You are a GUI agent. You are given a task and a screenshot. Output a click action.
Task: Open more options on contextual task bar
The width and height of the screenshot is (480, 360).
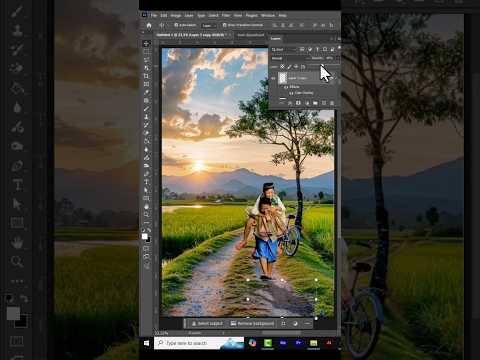[x=307, y=324]
